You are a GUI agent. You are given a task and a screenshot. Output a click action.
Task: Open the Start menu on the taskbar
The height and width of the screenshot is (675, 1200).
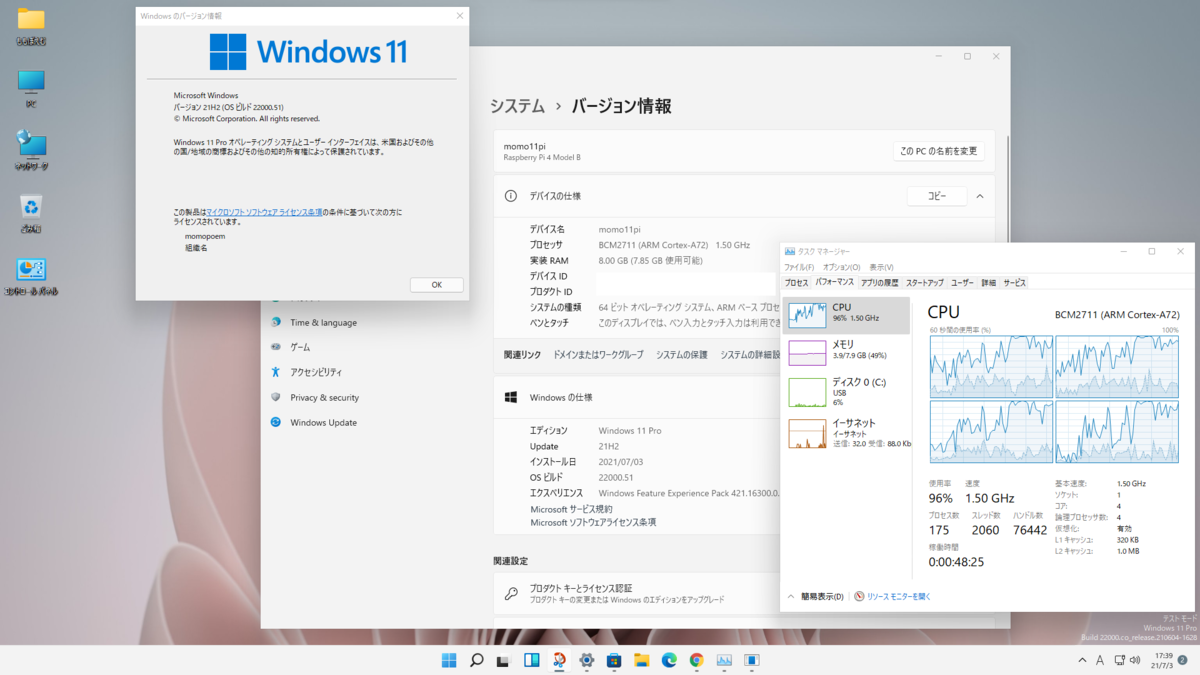point(449,660)
